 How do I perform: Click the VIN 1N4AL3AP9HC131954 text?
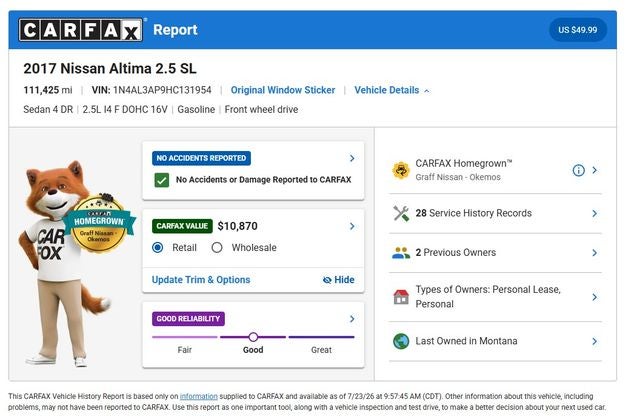click(151, 90)
